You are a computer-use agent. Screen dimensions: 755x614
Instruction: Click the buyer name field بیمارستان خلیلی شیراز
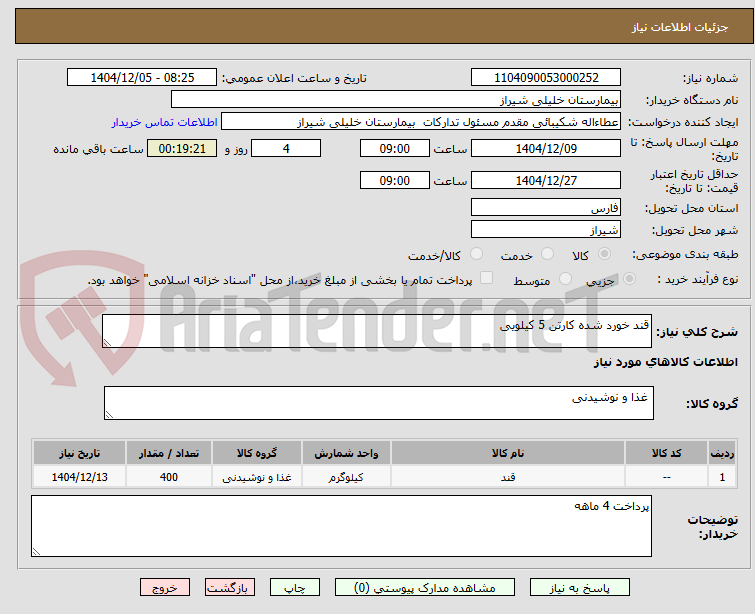pos(396,100)
